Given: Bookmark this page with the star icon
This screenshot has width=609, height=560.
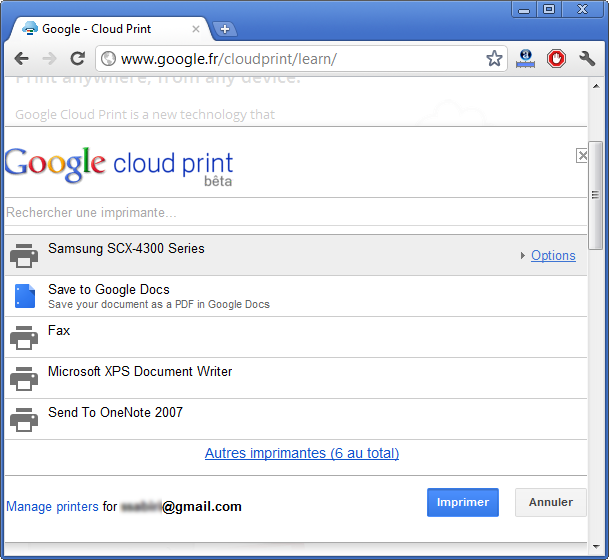Looking at the screenshot, I should point(494,59).
